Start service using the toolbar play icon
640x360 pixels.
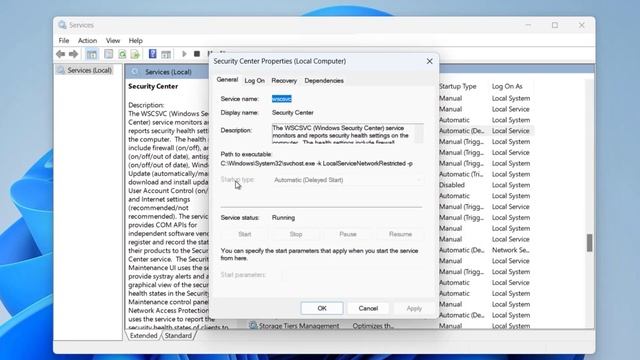click(x=184, y=54)
